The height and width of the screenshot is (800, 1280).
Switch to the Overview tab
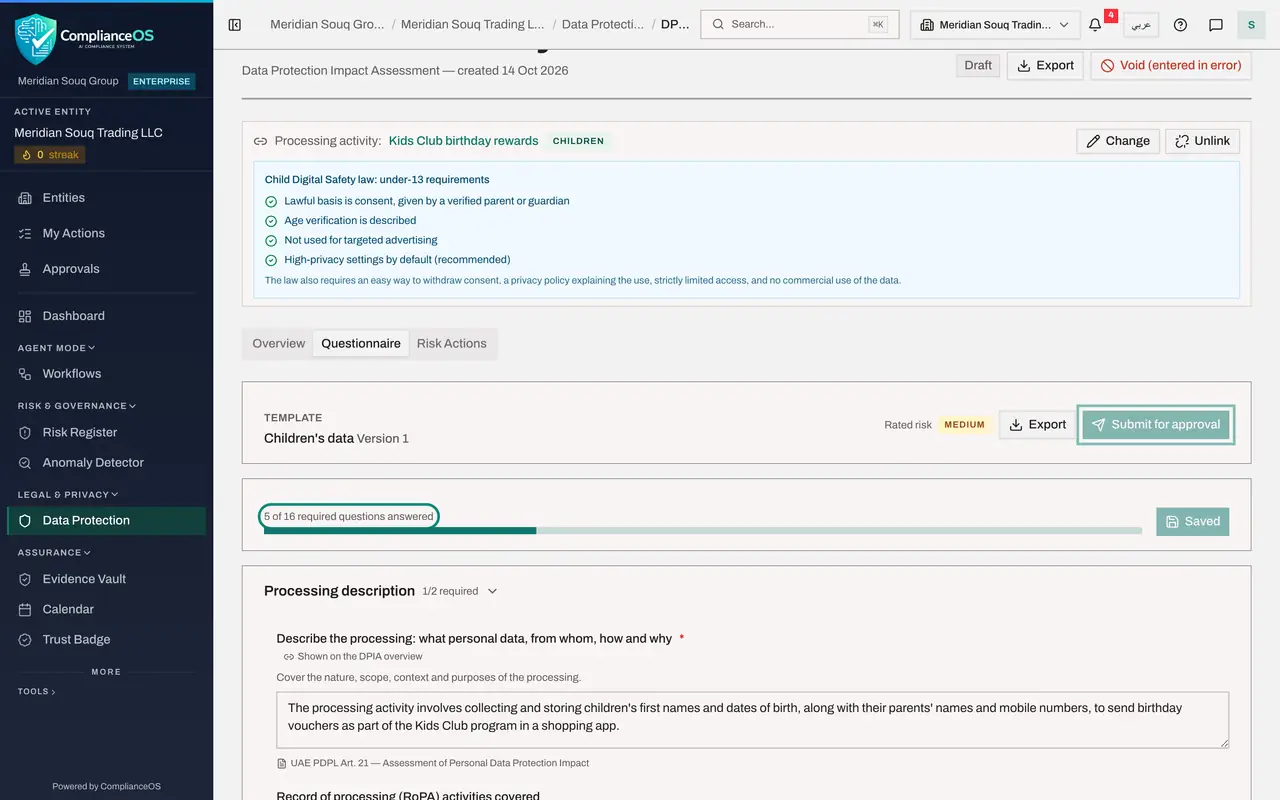278,343
